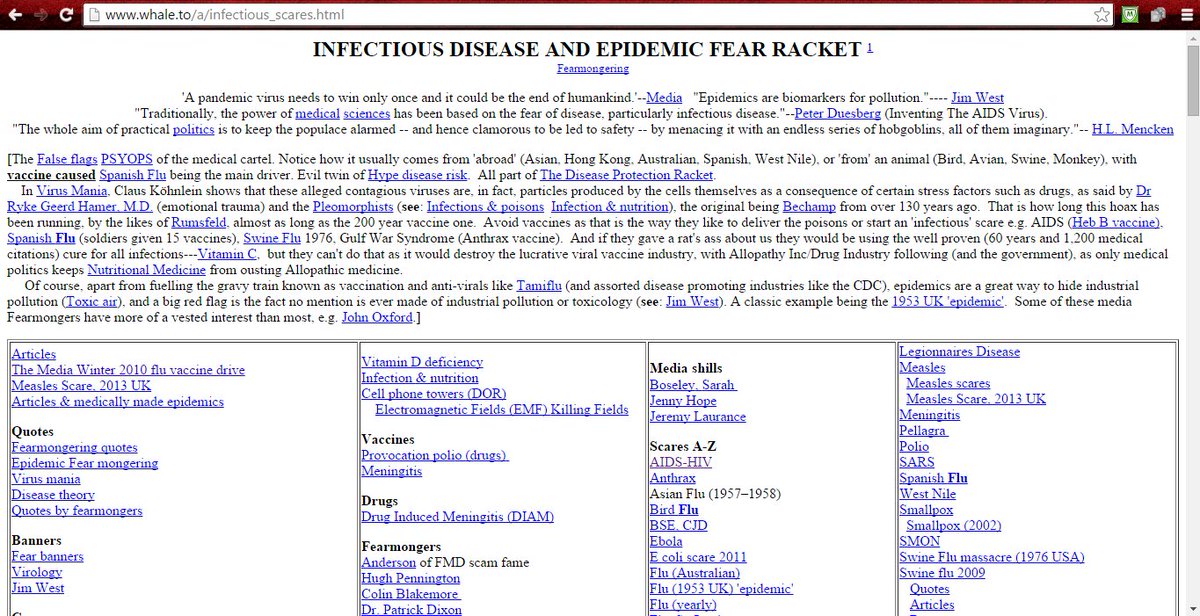Viewport: 1200px width, 616px height.
Task: Click Swine Flu massacre (1976 USA) link
Action: click(x=992, y=558)
